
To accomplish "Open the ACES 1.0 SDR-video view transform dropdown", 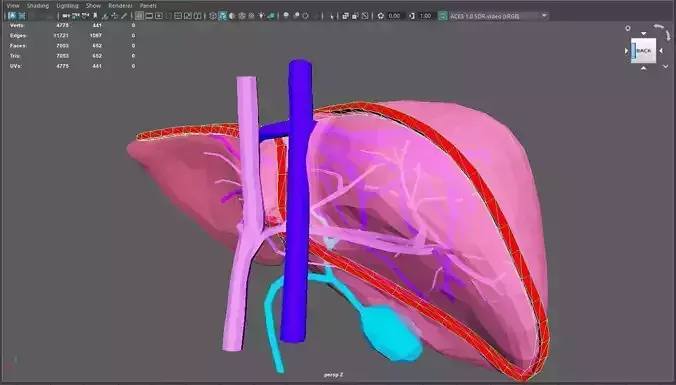I will tap(498, 16).
